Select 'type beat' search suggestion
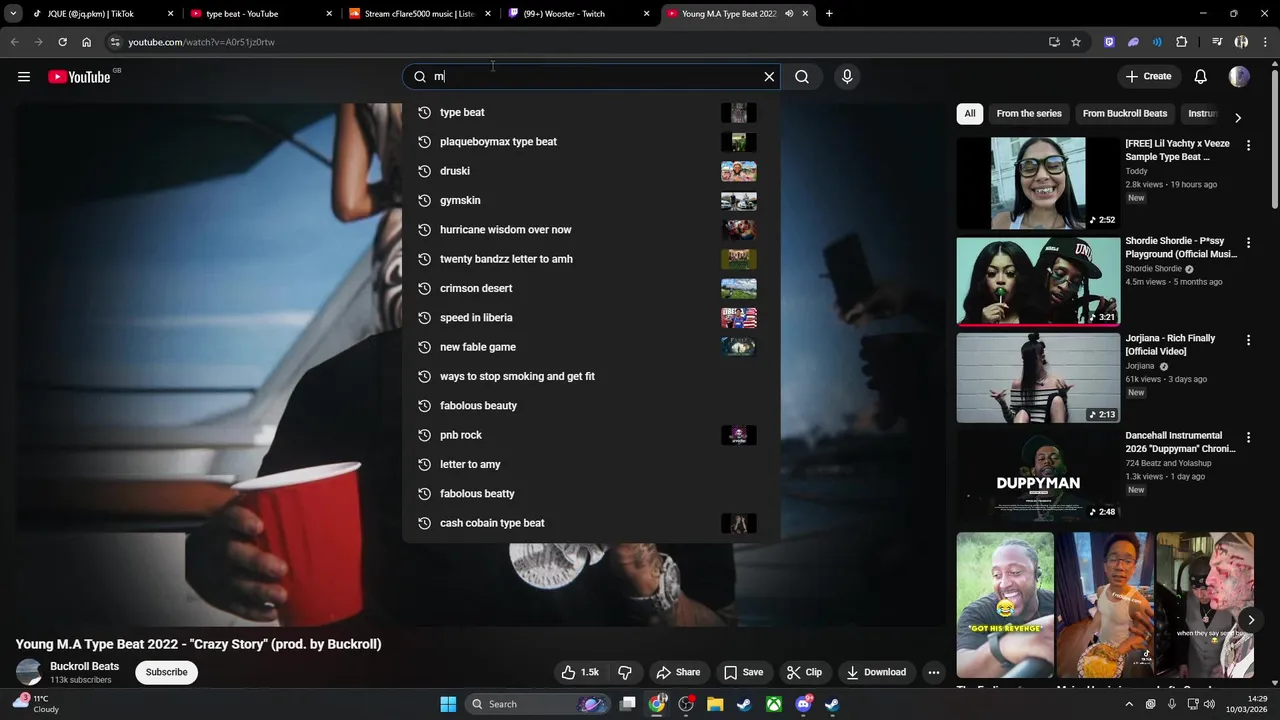Image resolution: width=1280 pixels, height=720 pixels. [x=591, y=113]
